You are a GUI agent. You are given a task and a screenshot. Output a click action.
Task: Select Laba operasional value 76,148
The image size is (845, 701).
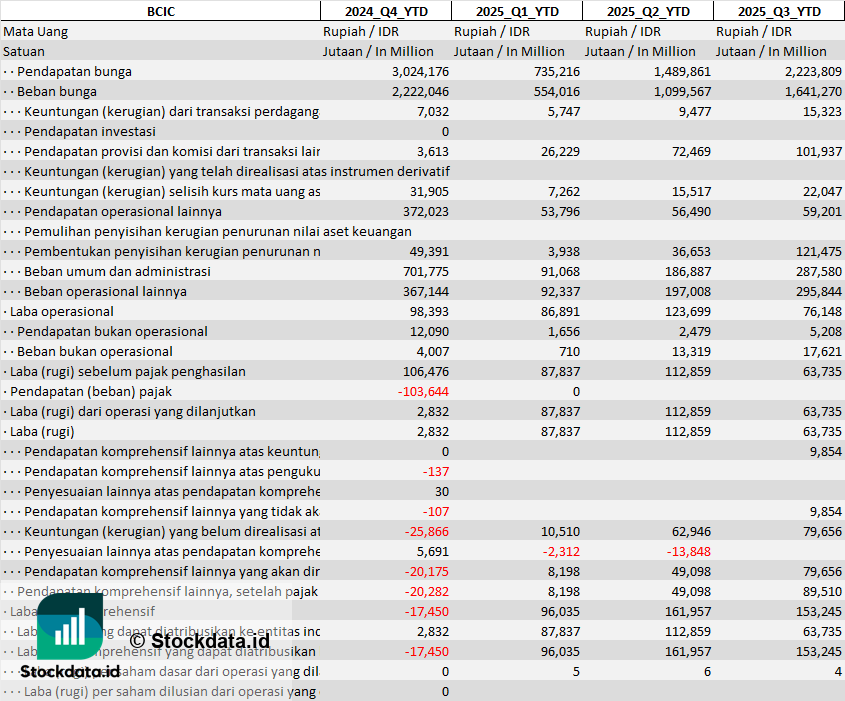(x=822, y=311)
